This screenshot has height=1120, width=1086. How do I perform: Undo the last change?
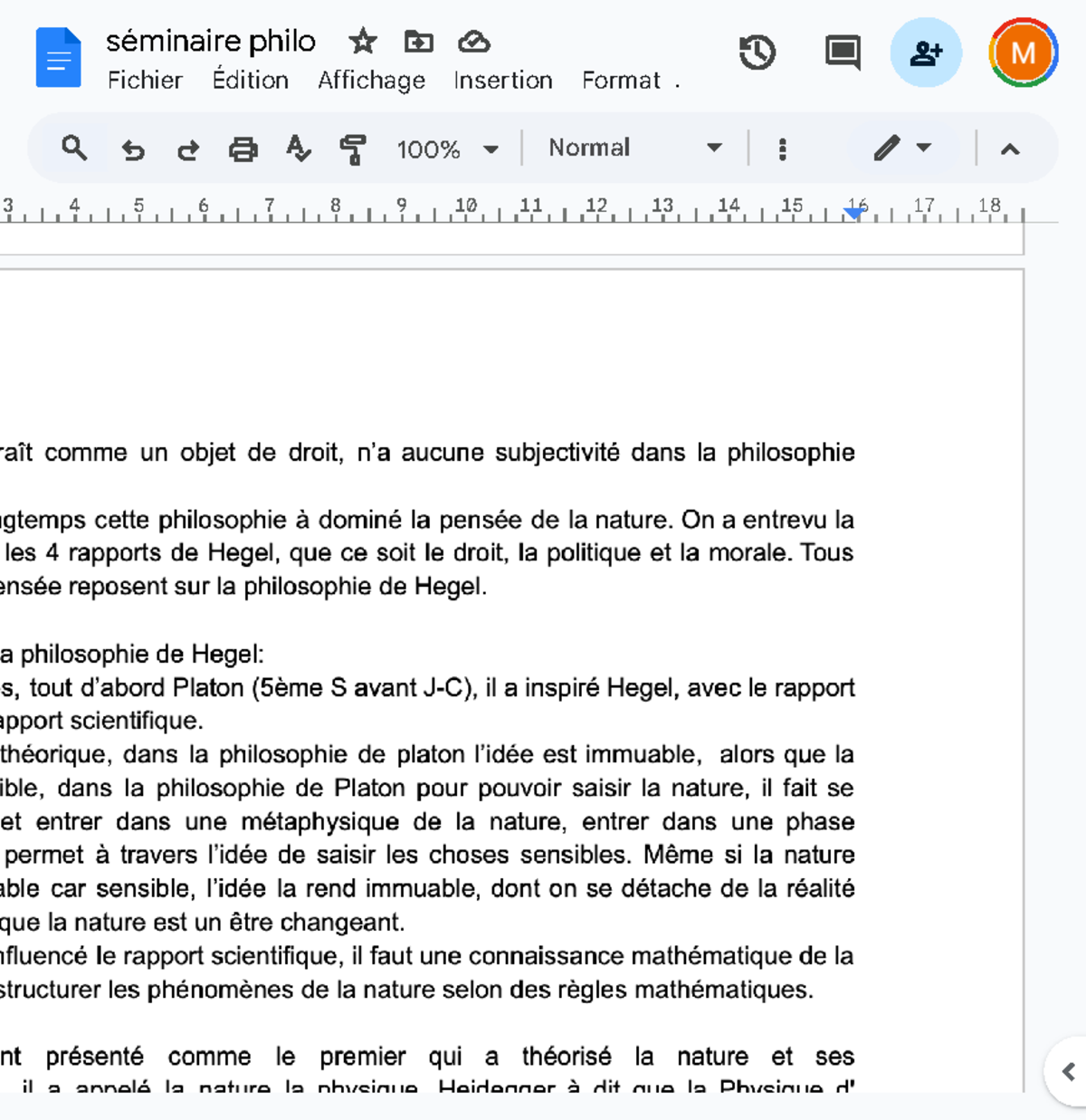(x=133, y=149)
